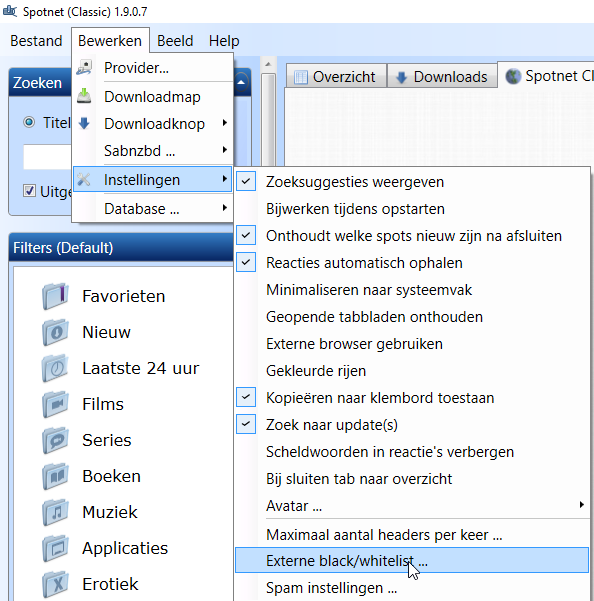
Task: Select the Series filter
Action: (107, 440)
